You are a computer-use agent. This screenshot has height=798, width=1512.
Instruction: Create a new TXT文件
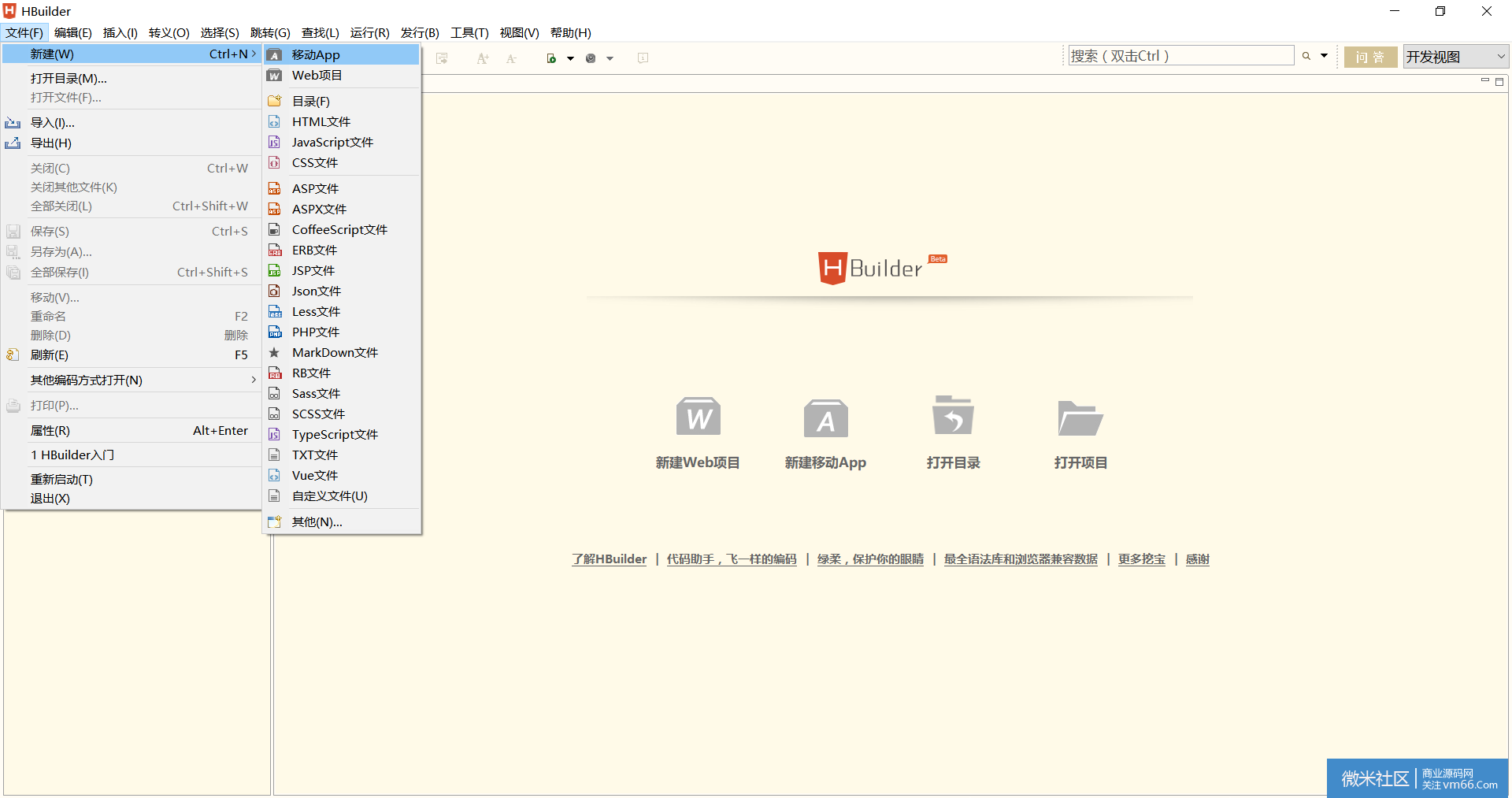342,455
